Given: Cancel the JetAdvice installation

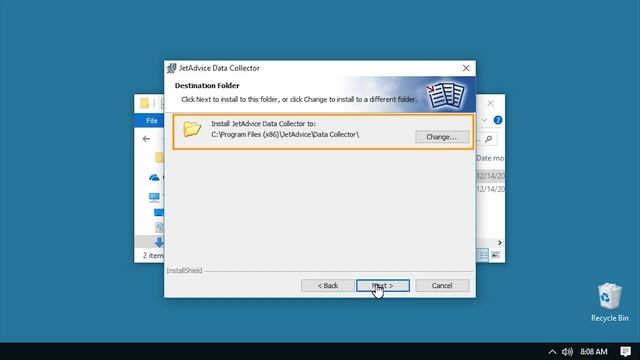Looking at the screenshot, I should [x=442, y=286].
